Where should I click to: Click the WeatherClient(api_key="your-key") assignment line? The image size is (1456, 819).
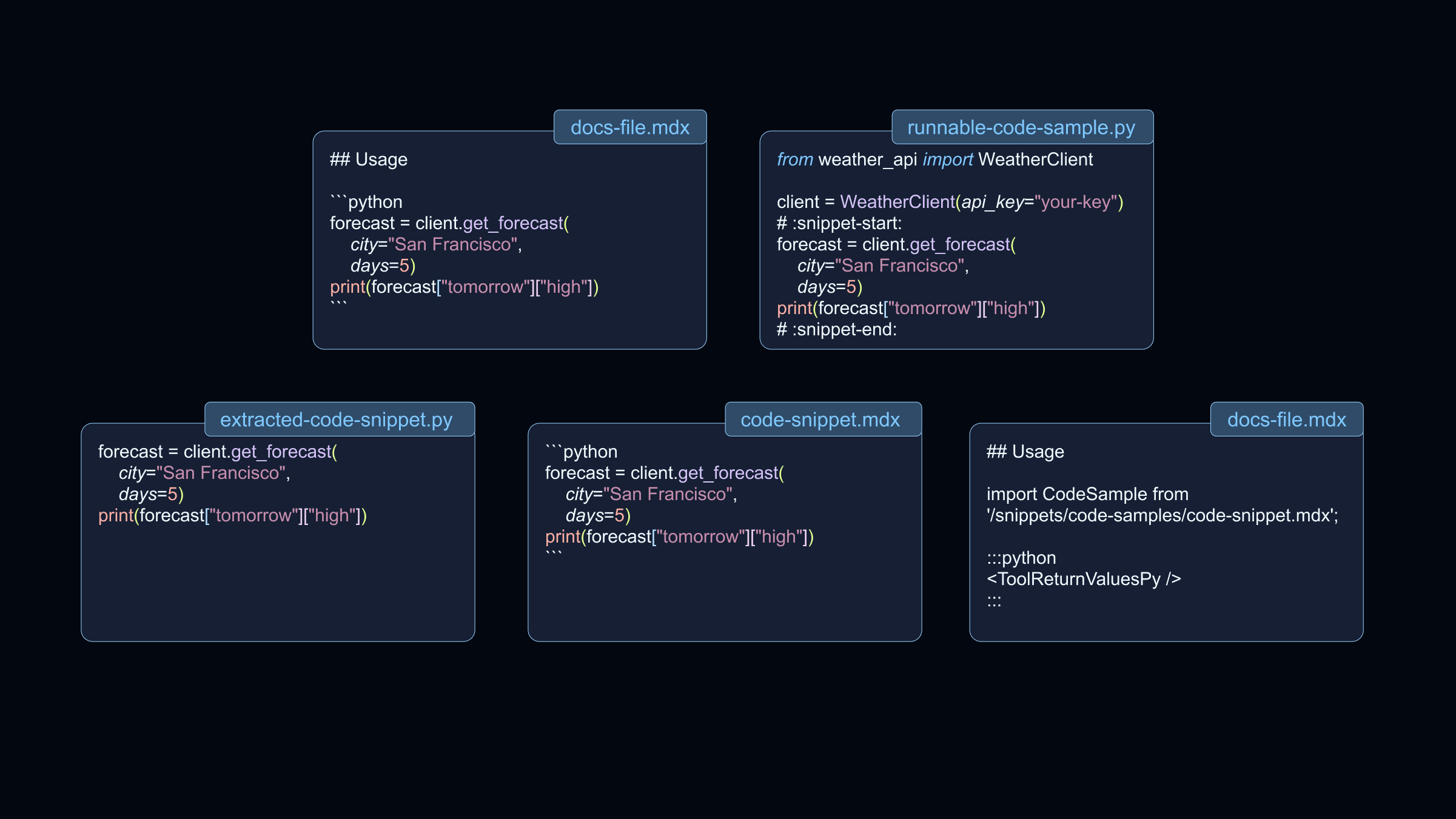(950, 202)
